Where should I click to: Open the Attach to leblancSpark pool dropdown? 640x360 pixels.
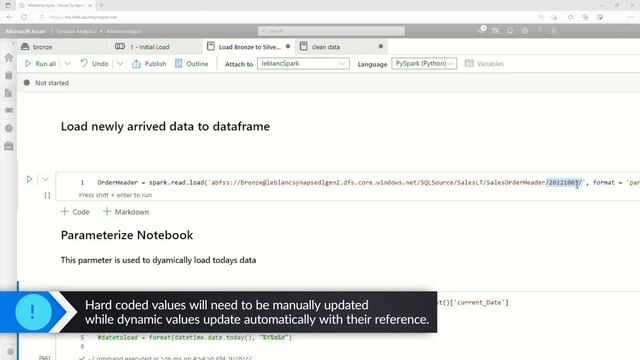click(x=303, y=64)
